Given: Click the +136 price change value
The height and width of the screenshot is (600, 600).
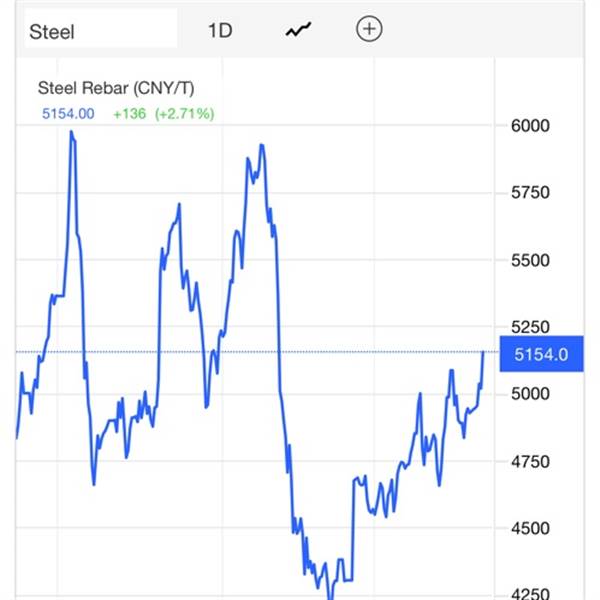Looking at the screenshot, I should pos(129,113).
